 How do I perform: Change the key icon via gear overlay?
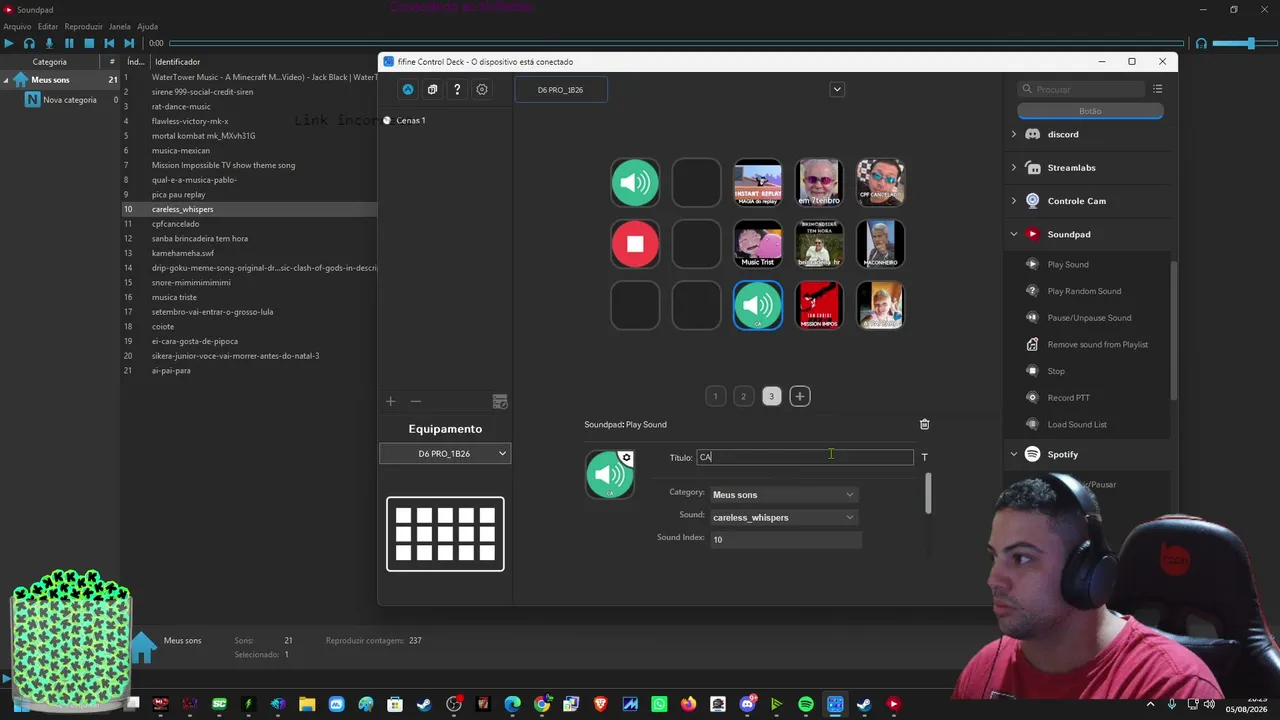coord(626,458)
